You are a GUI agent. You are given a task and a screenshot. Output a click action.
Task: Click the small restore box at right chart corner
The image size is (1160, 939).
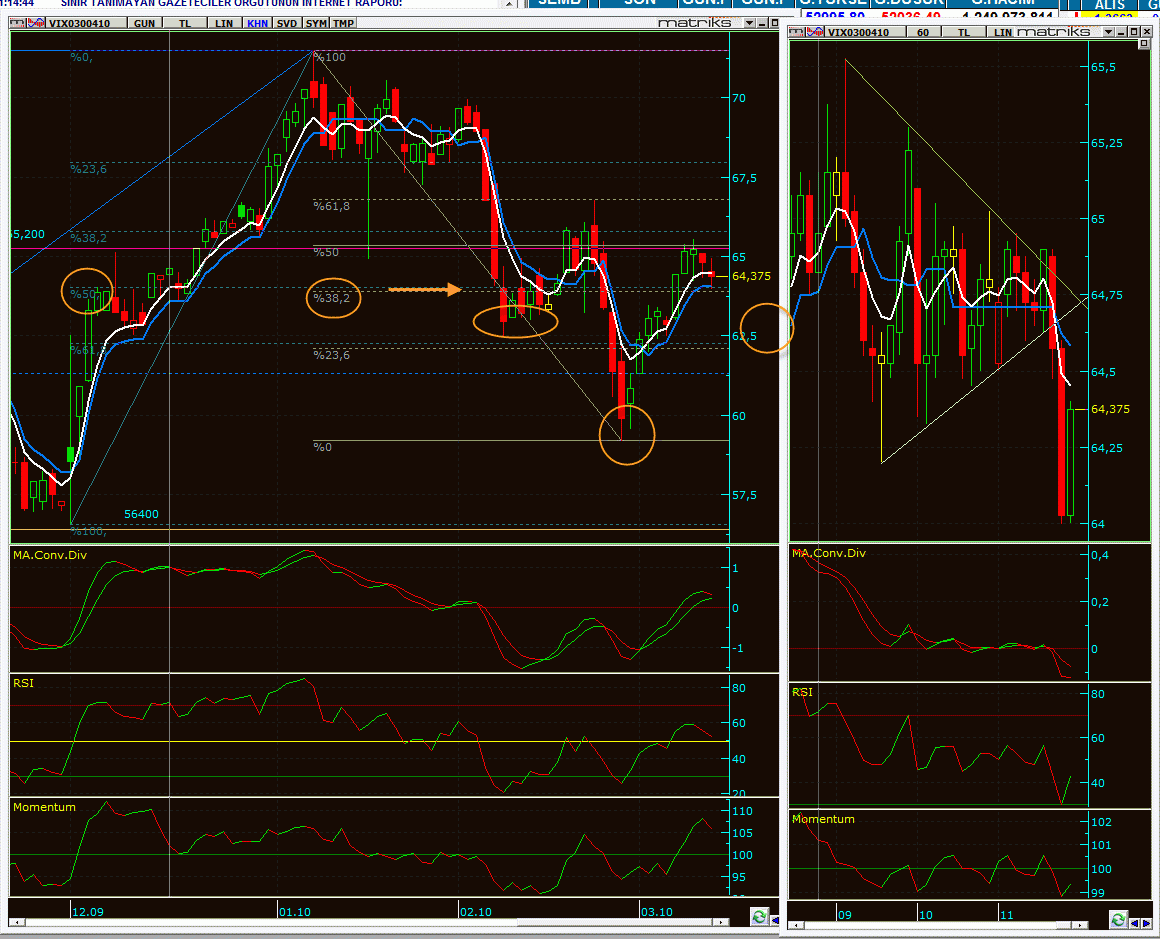[1144, 44]
